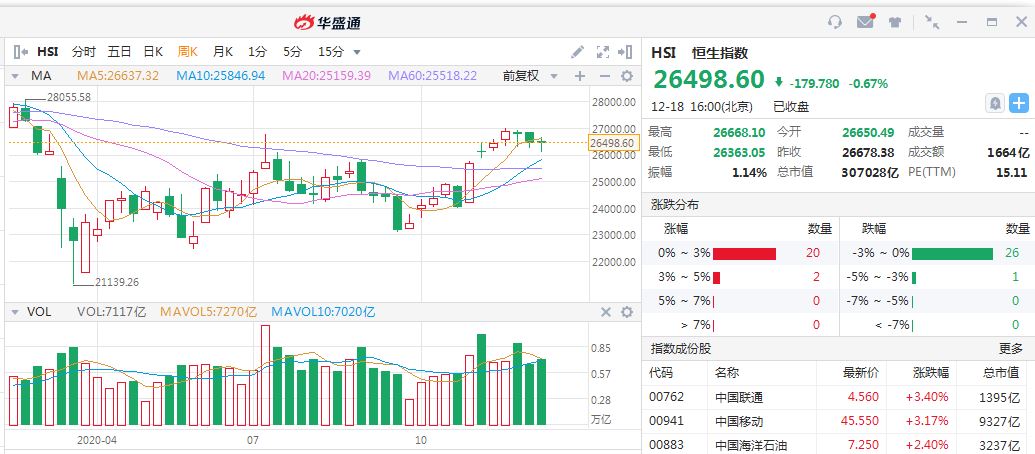
Task: Expand the 15分 interval dropdown arrow
Action: click(x=357, y=52)
